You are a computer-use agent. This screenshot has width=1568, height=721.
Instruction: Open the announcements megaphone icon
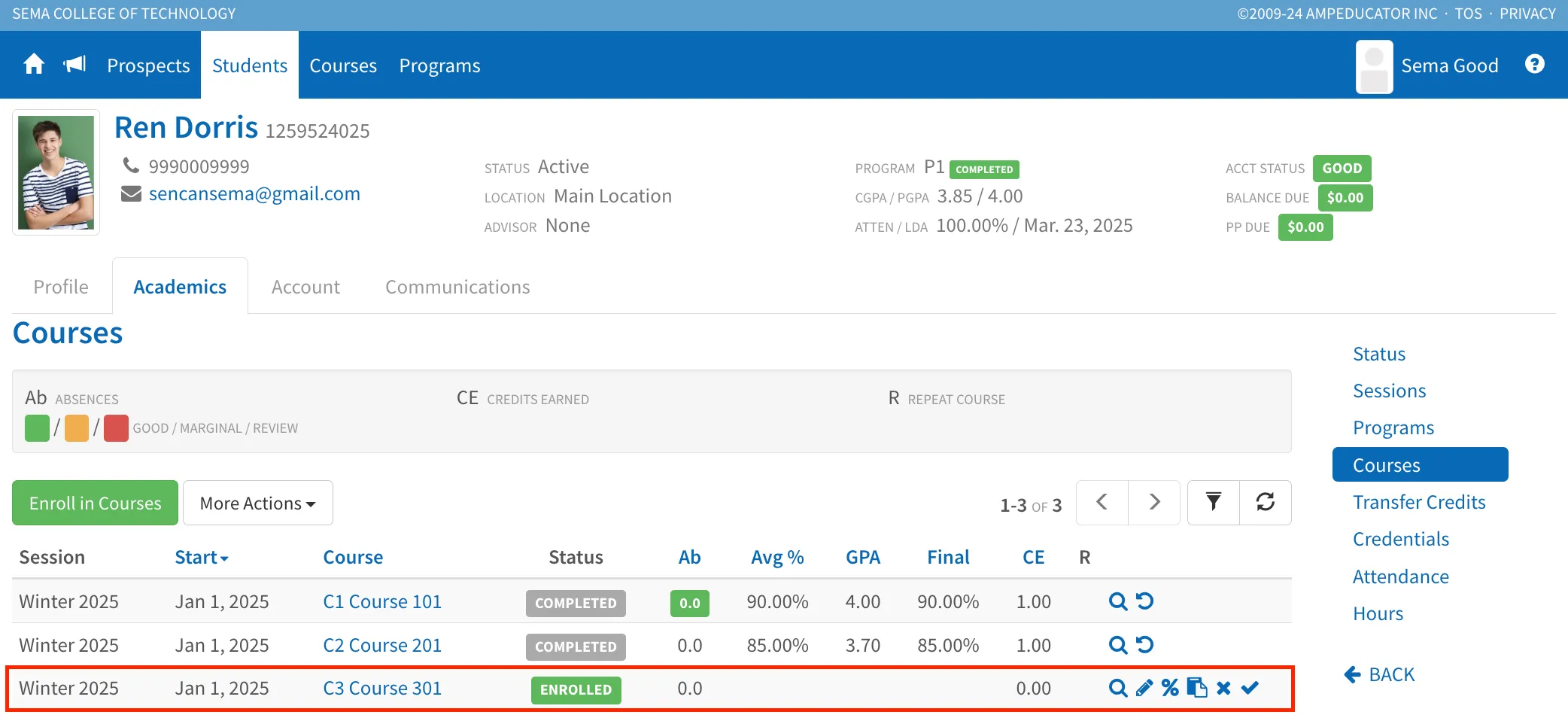[75, 65]
